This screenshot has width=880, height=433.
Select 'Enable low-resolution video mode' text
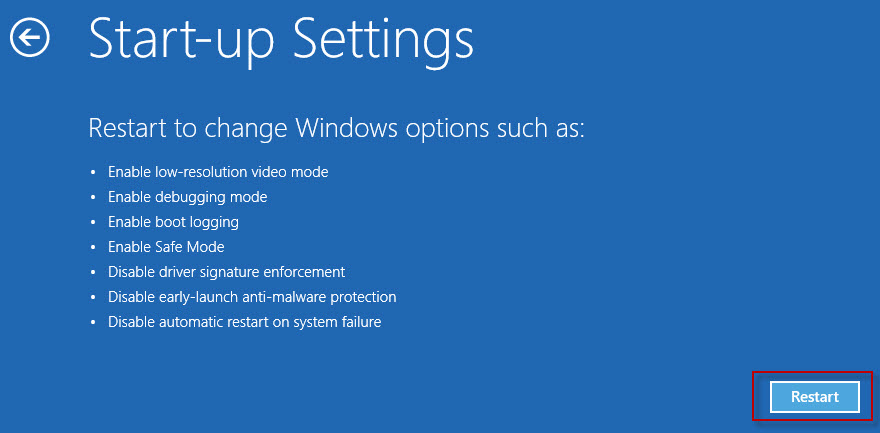point(218,172)
